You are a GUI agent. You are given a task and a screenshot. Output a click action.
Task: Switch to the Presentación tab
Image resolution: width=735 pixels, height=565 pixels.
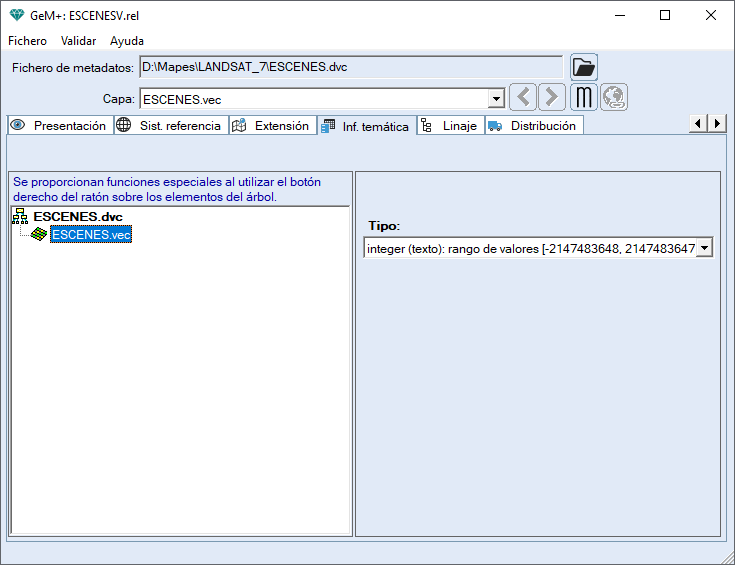[59, 126]
